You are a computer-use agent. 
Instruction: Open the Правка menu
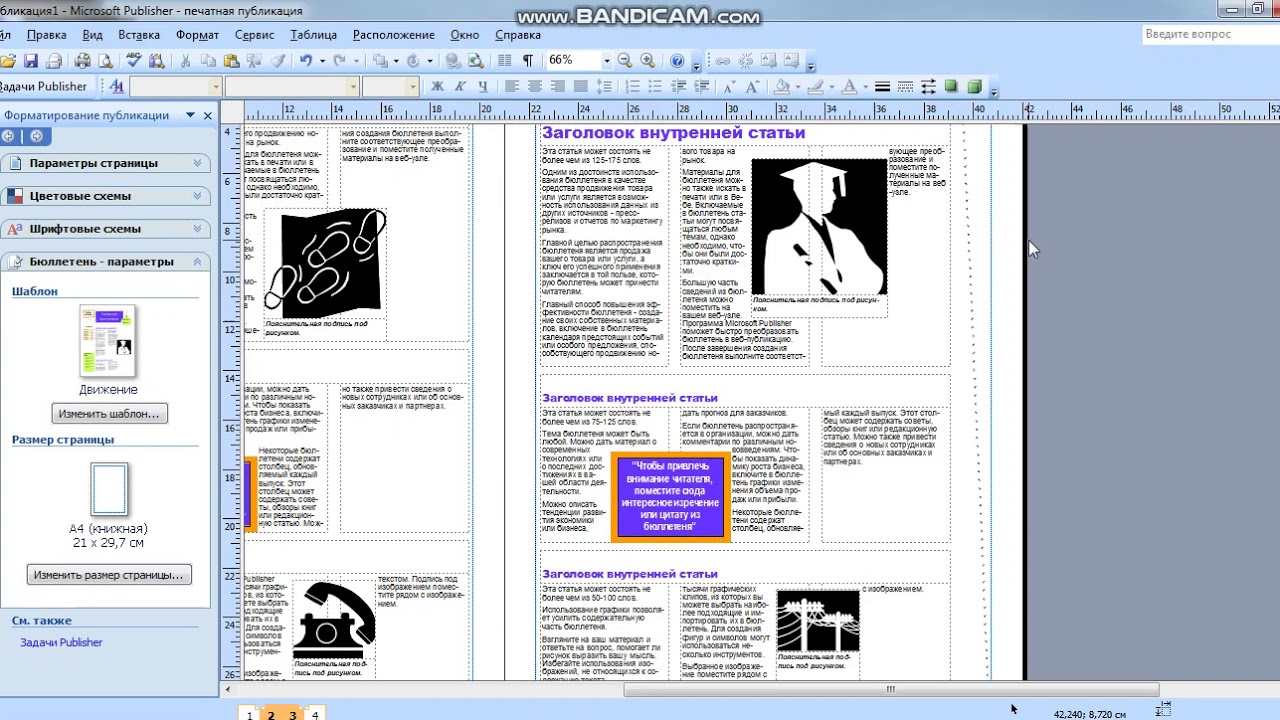click(x=47, y=35)
